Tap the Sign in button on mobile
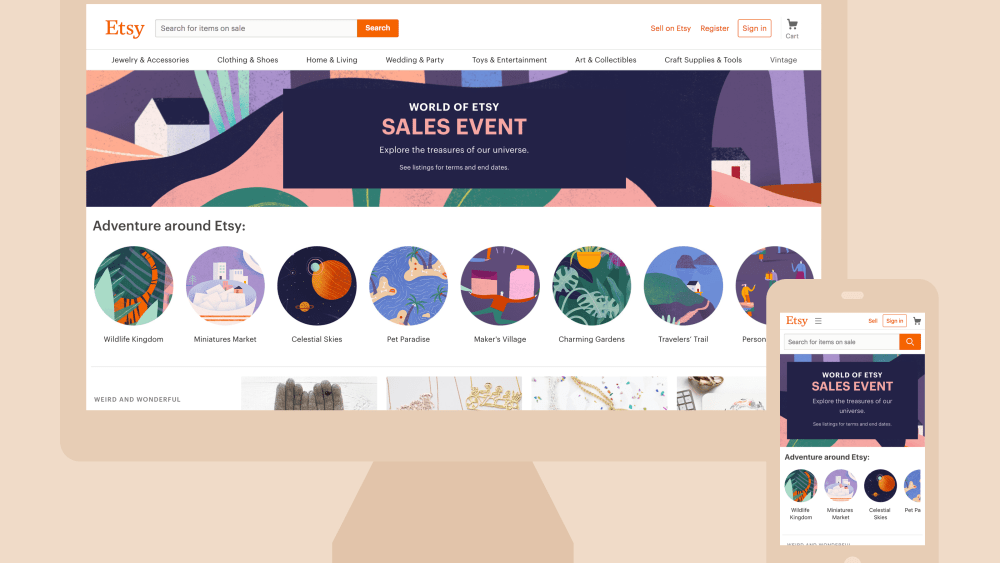Image resolution: width=1000 pixels, height=563 pixels. (894, 321)
